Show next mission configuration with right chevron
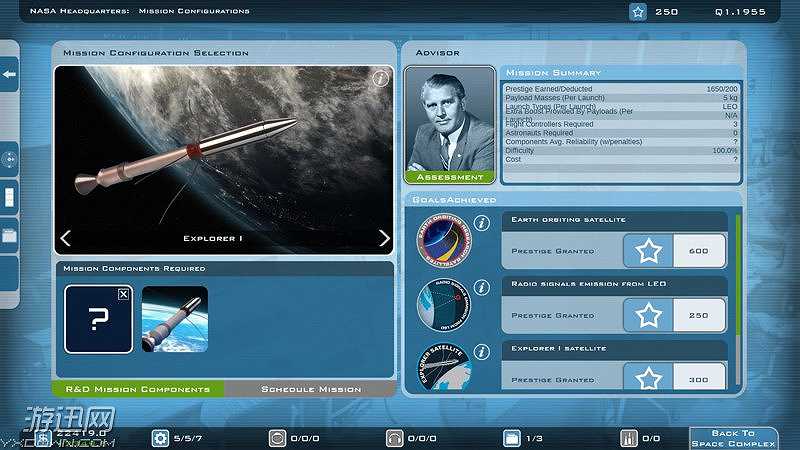 click(384, 238)
